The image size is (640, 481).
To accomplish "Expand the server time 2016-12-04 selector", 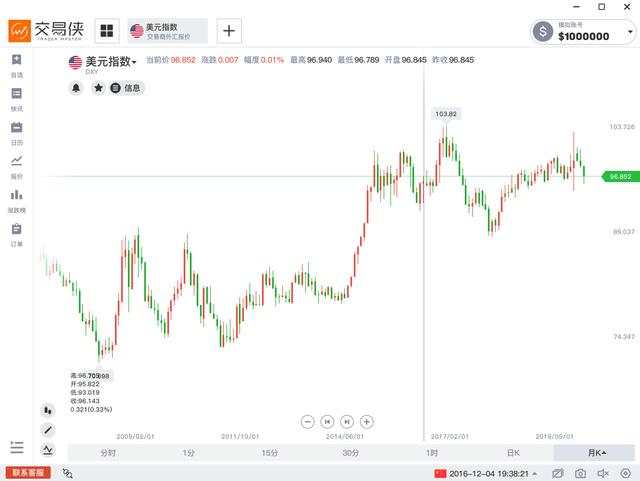I will (493, 474).
